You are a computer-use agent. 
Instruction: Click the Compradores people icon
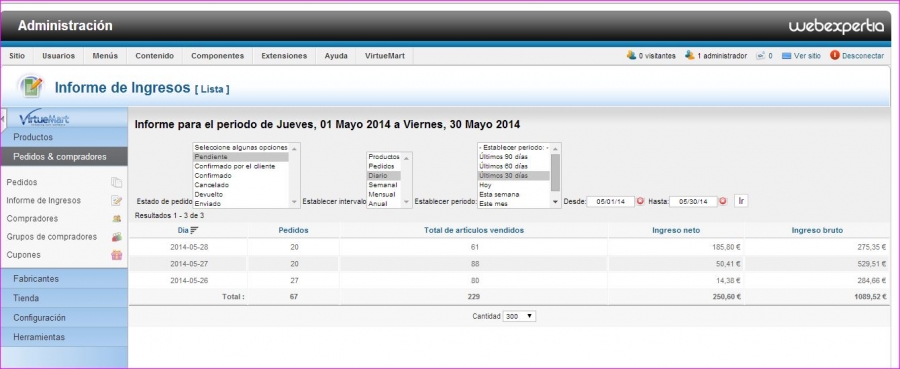[117, 219]
